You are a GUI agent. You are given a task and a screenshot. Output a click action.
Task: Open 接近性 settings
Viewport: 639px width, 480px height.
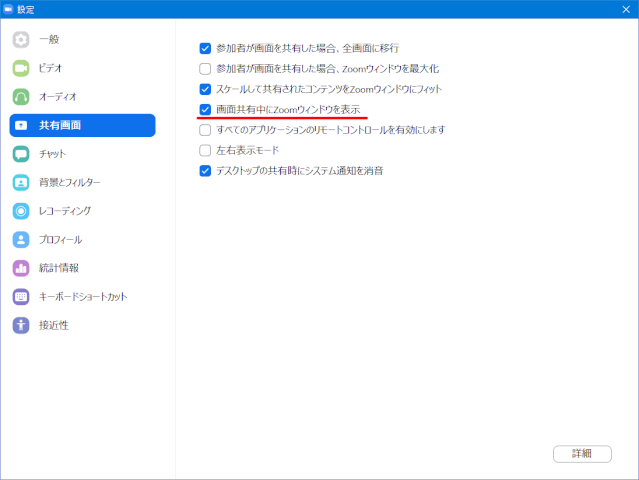point(82,325)
